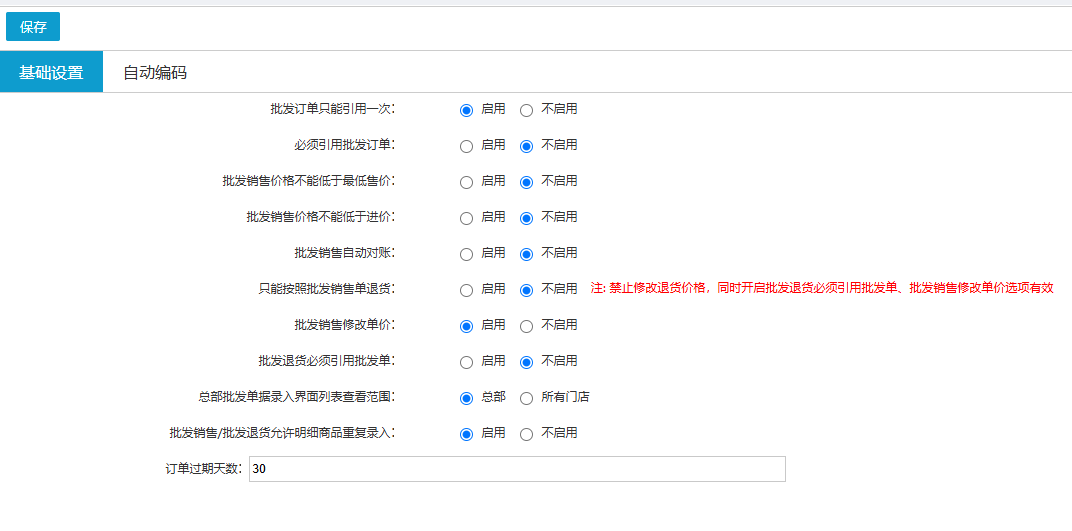The height and width of the screenshot is (531, 1072).
Task: Open the 自动编码 tab
Action: click(154, 72)
